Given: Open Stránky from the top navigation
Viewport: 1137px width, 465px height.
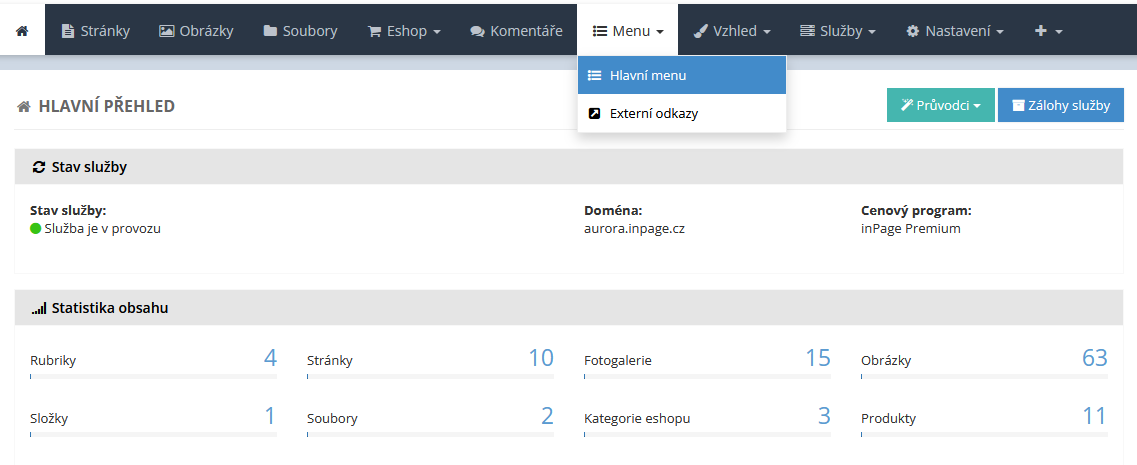Looking at the screenshot, I should (x=96, y=31).
